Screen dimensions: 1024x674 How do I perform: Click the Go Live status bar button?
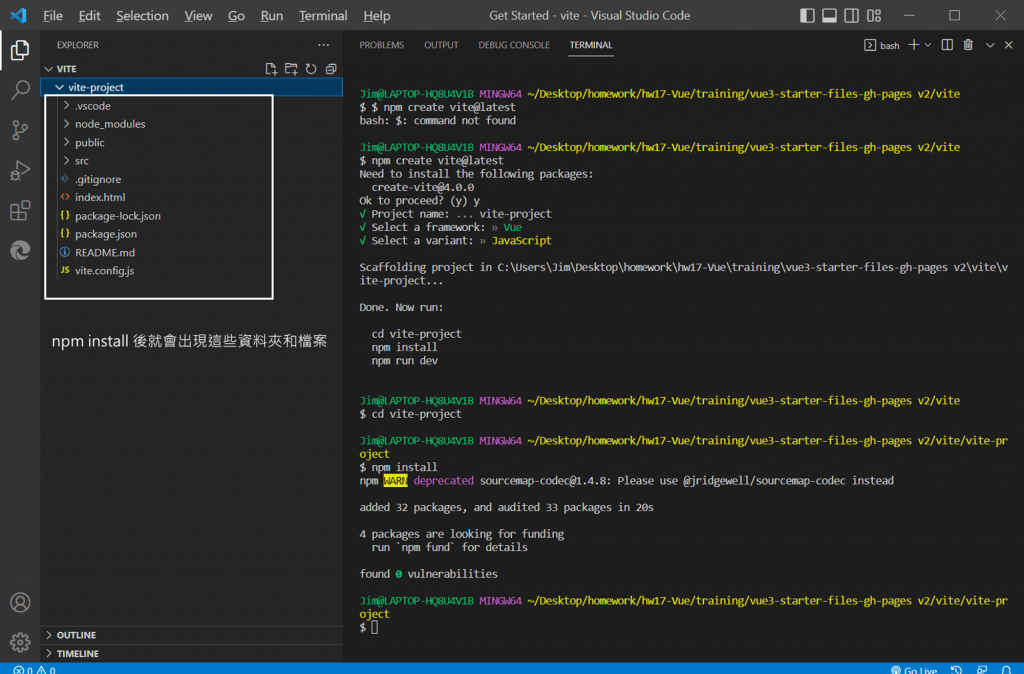tap(914, 669)
